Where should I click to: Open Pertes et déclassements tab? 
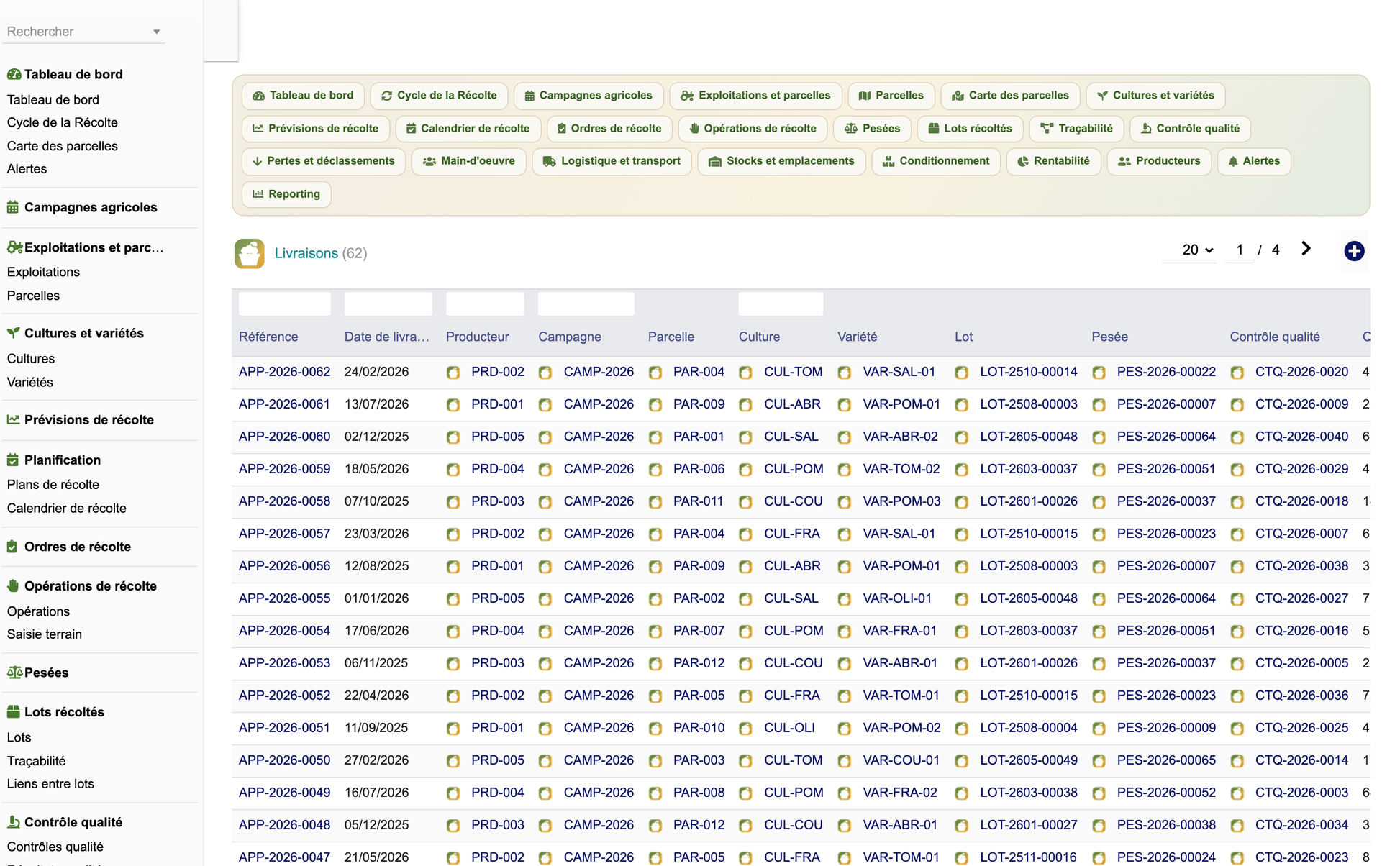pos(324,161)
